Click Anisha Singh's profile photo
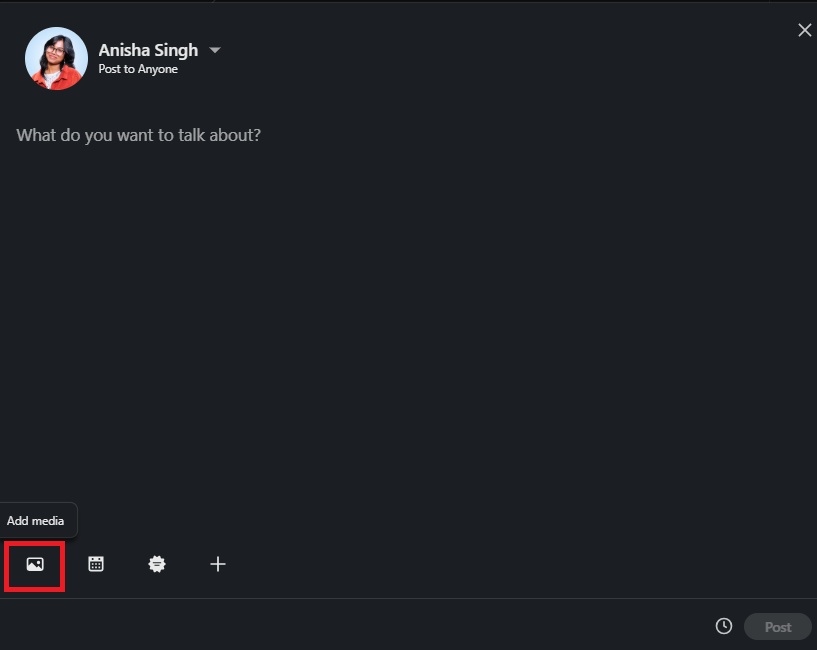Screen dimensions: 817x650 [56, 58]
